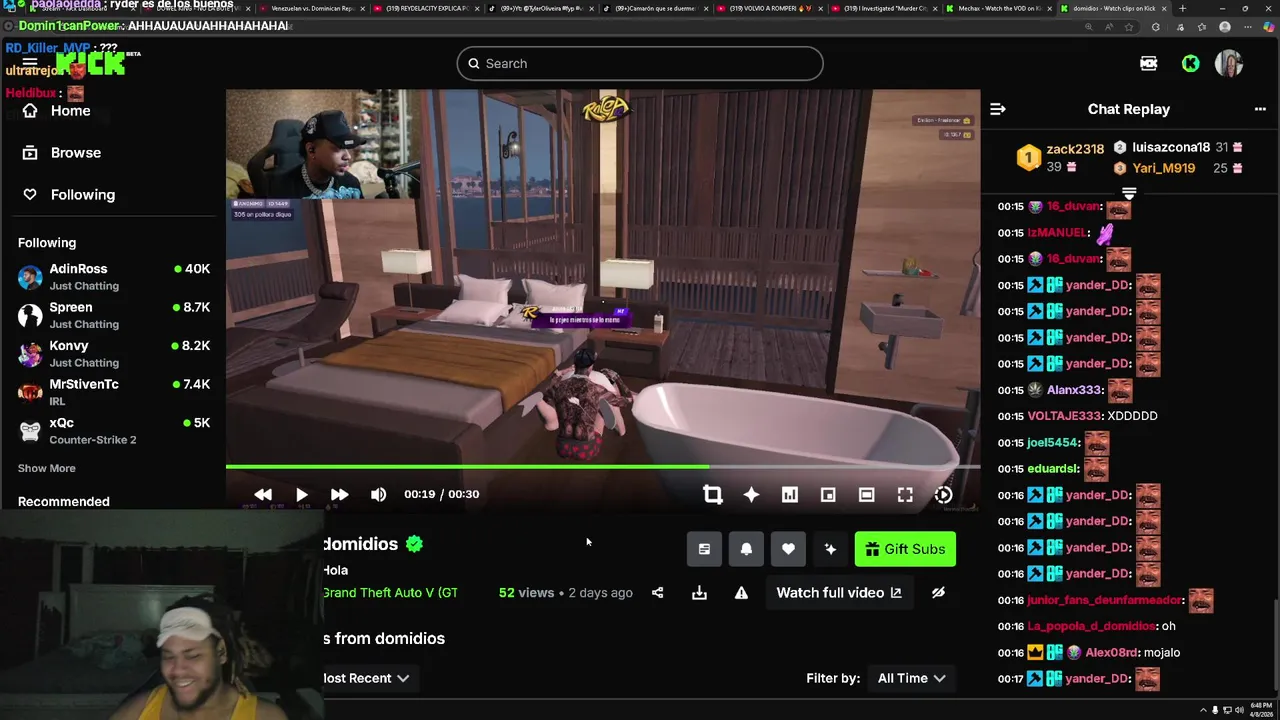Switch to I Investigated Murder City tab
Screen dimensions: 1280x720
884,8
